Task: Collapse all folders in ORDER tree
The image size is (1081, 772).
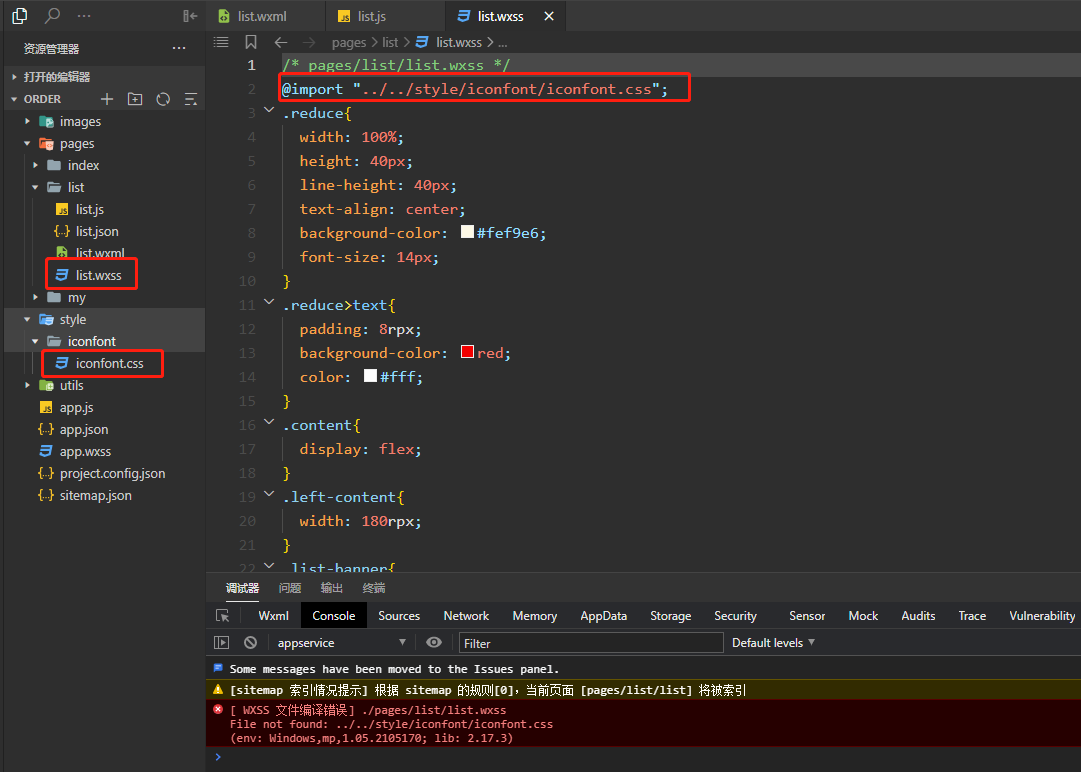Action: pyautogui.click(x=191, y=99)
